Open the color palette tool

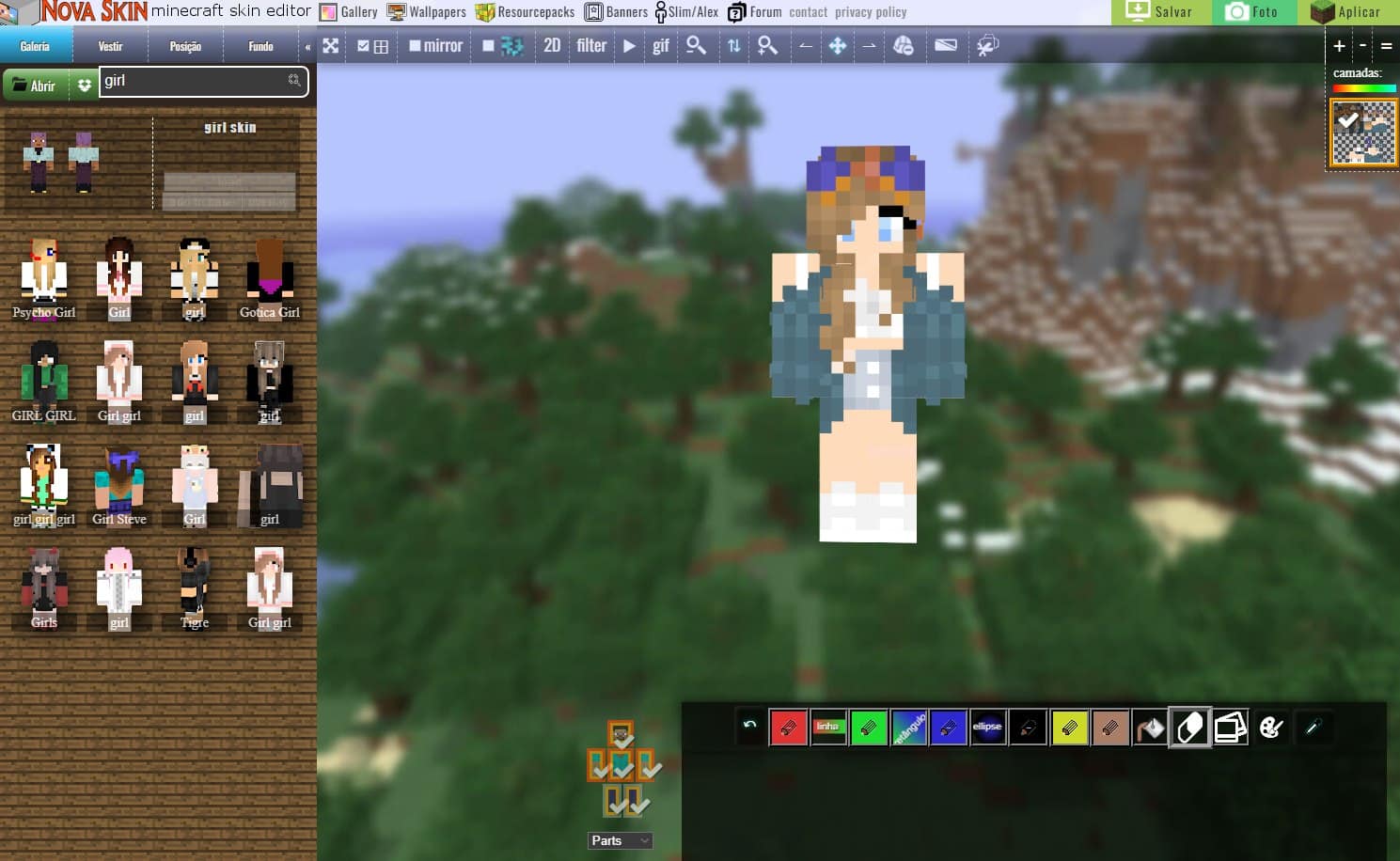(x=1271, y=727)
